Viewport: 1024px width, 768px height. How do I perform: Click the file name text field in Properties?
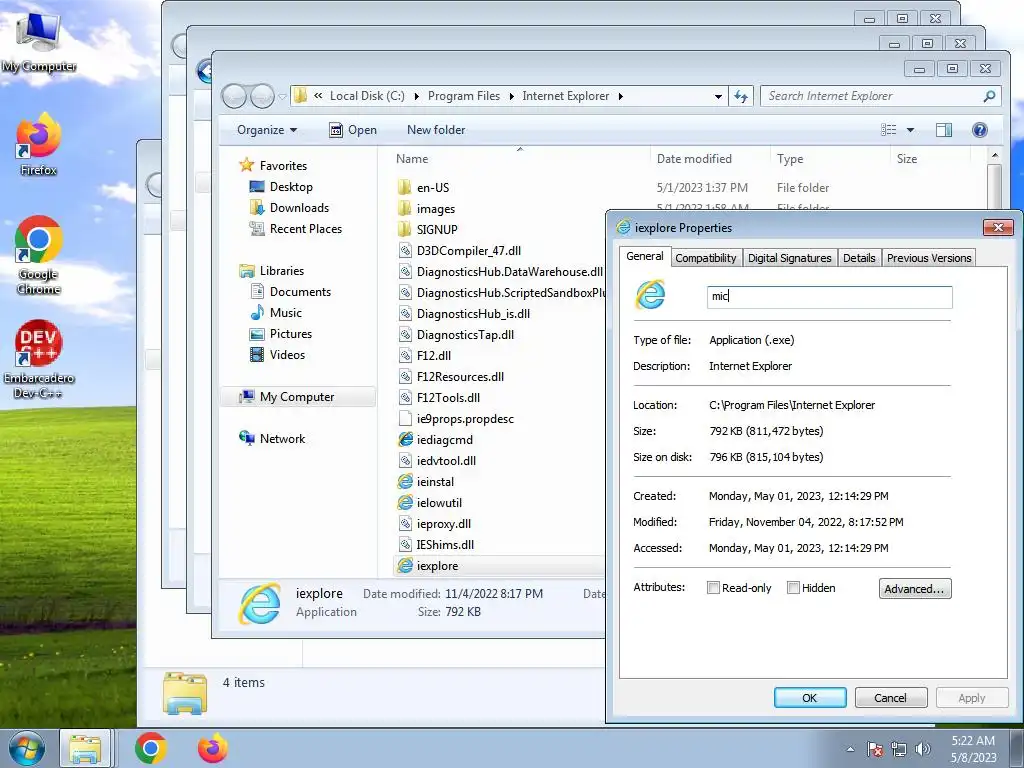click(829, 296)
